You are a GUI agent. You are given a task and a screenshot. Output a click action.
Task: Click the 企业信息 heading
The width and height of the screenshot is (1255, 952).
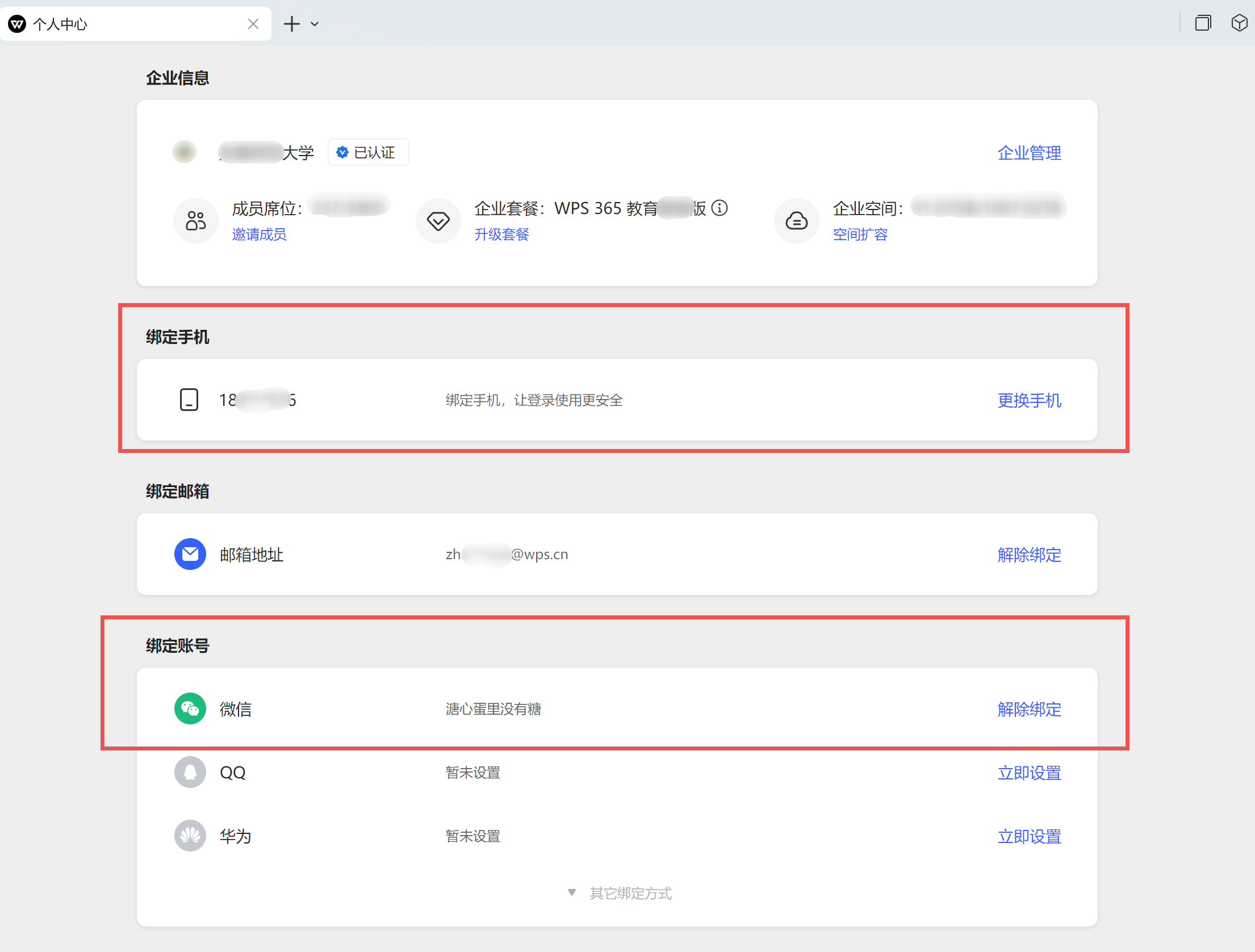click(177, 78)
